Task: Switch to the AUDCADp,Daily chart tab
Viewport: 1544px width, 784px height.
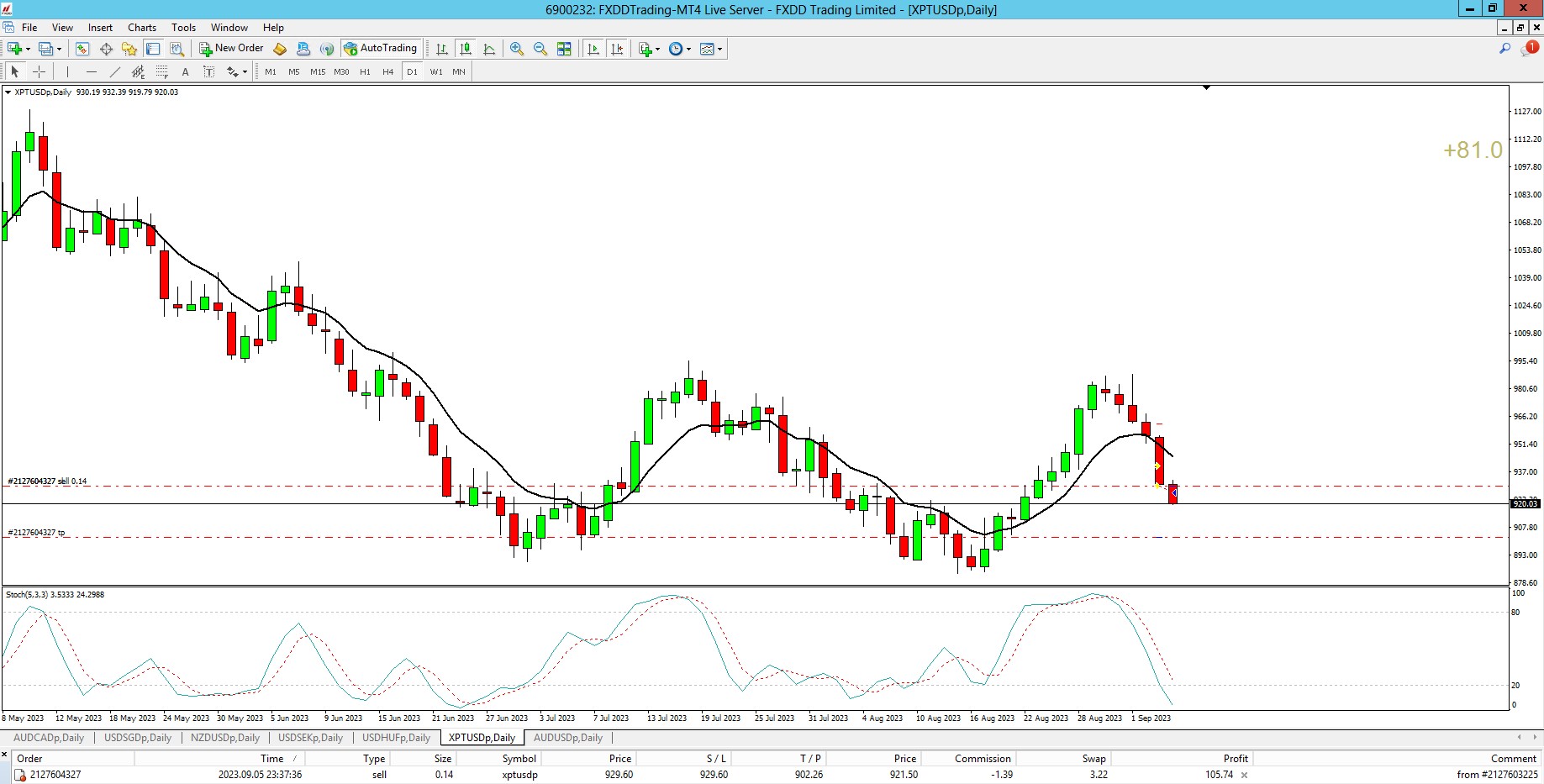Action: (49, 738)
